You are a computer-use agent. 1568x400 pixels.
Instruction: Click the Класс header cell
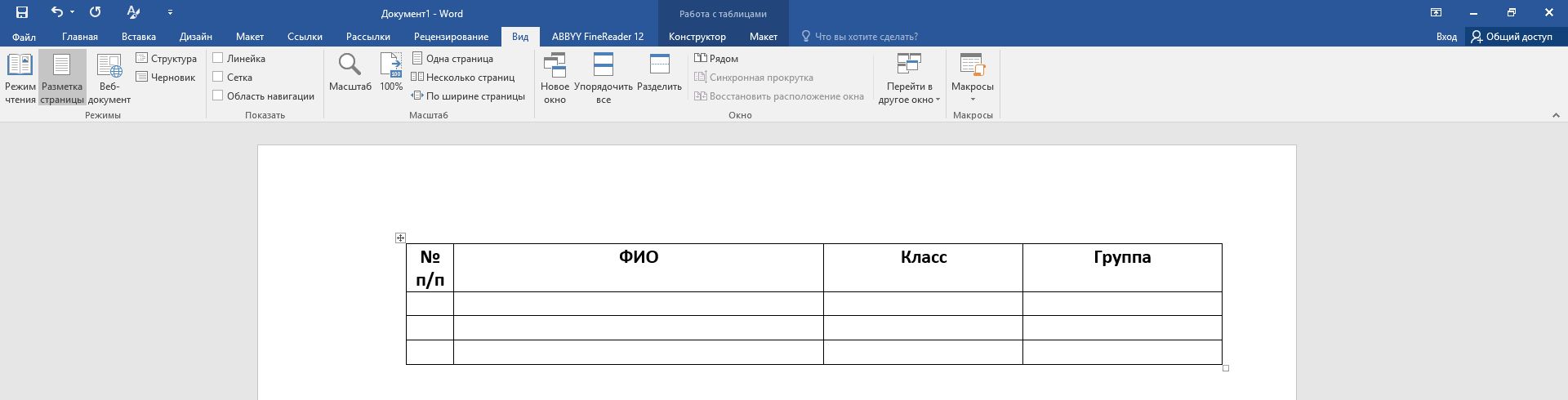coord(923,268)
